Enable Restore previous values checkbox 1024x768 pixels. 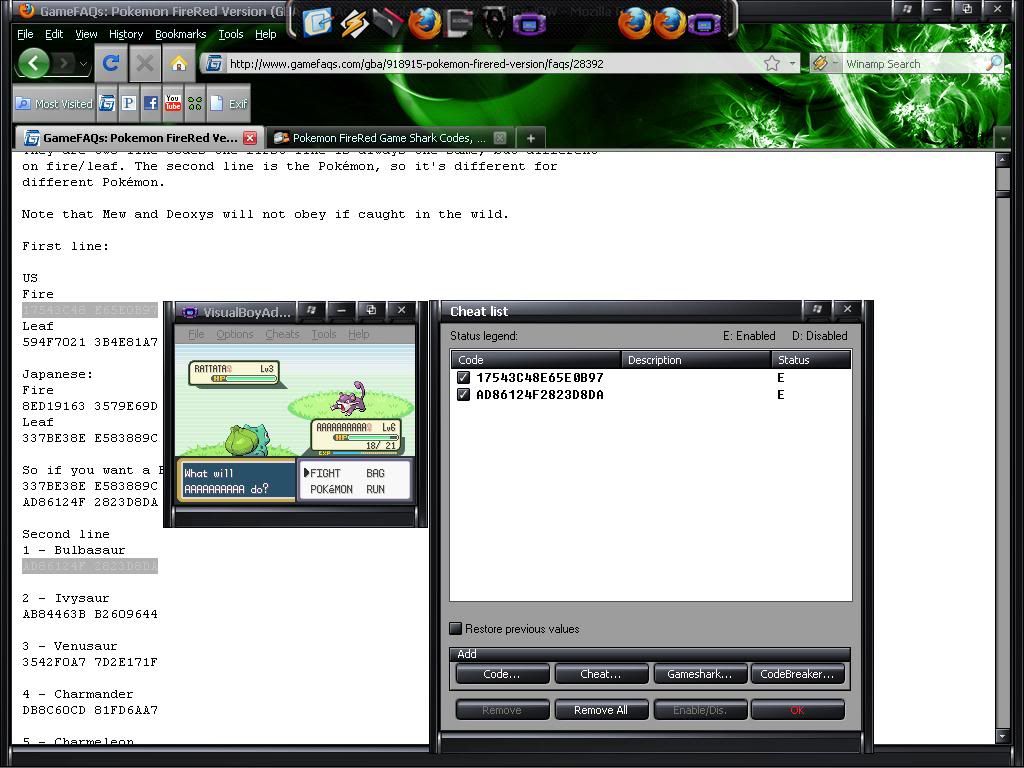click(456, 629)
